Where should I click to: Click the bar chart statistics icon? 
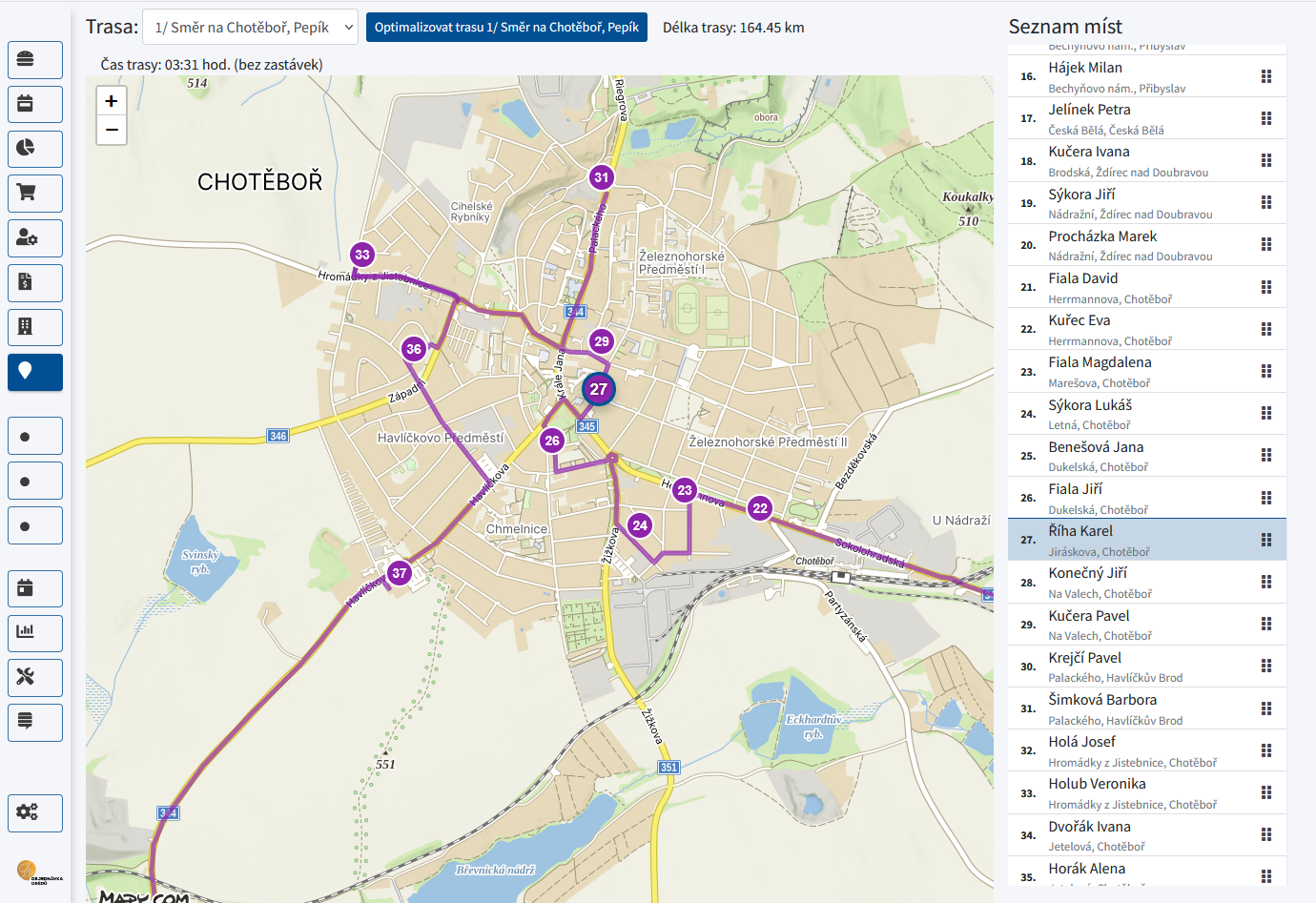(35, 633)
